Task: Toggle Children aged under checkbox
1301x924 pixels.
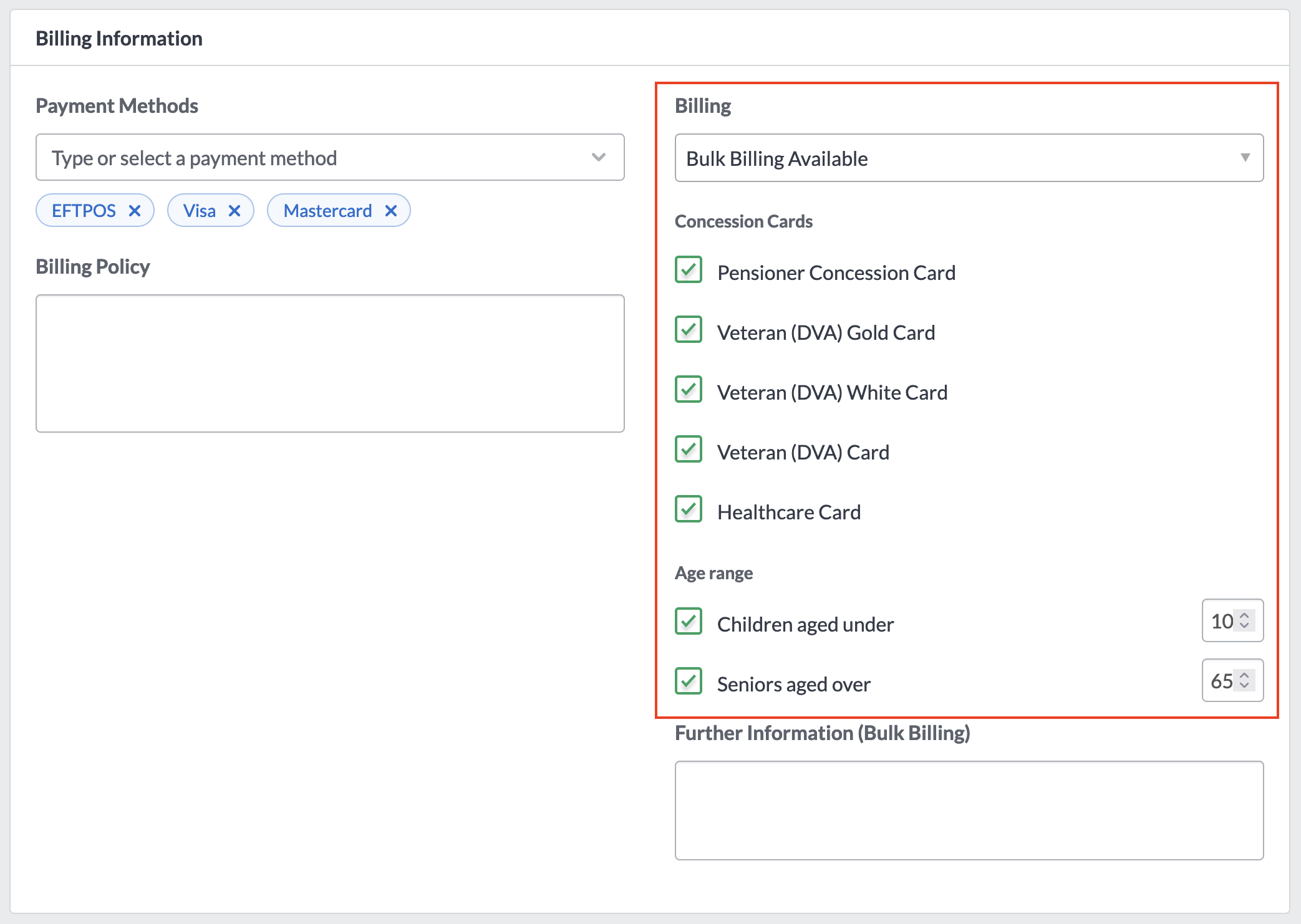Action: [x=689, y=622]
